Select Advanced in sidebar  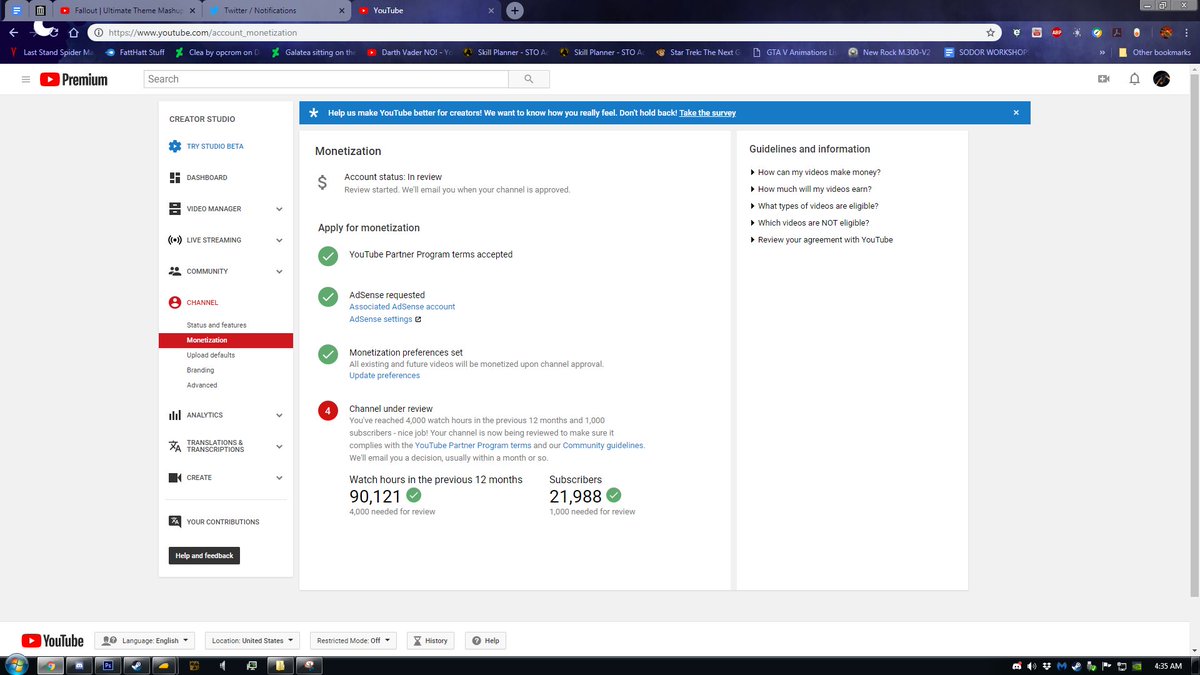pos(201,385)
